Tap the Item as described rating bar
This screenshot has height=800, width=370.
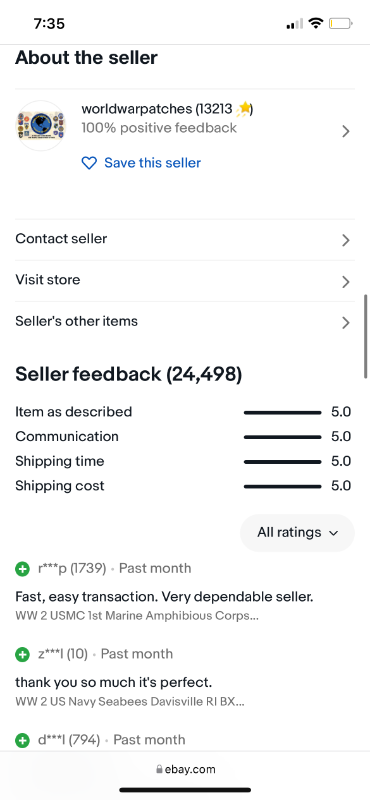point(282,412)
